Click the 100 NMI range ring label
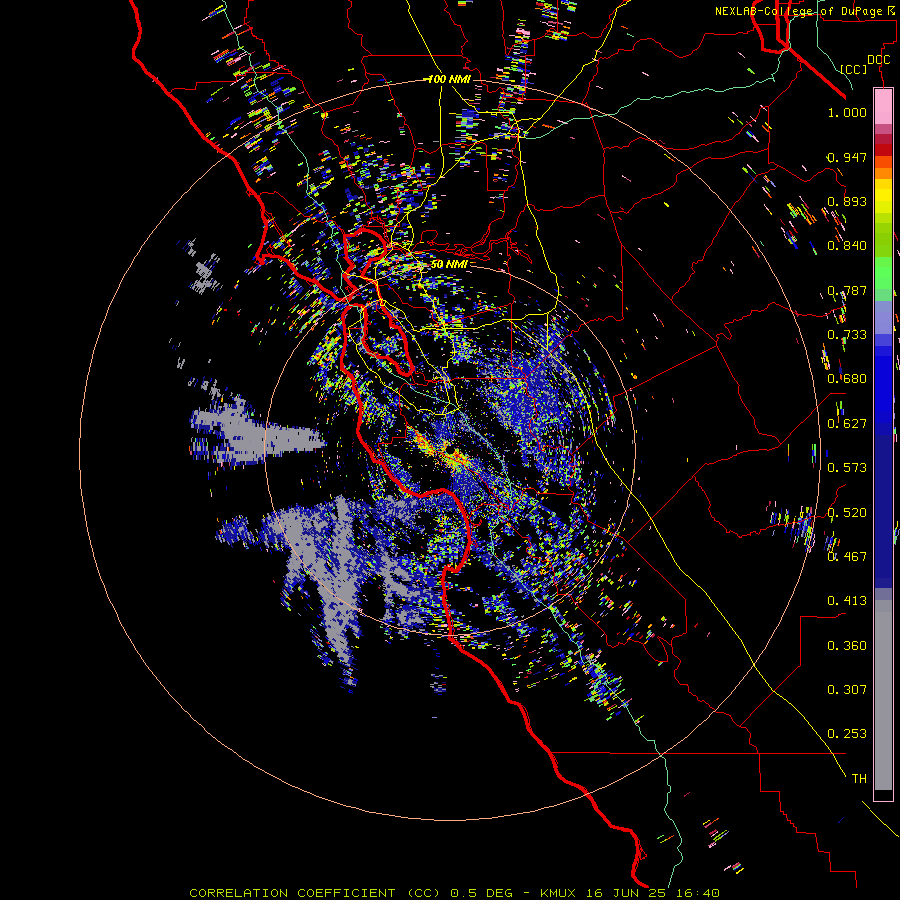 [449, 79]
